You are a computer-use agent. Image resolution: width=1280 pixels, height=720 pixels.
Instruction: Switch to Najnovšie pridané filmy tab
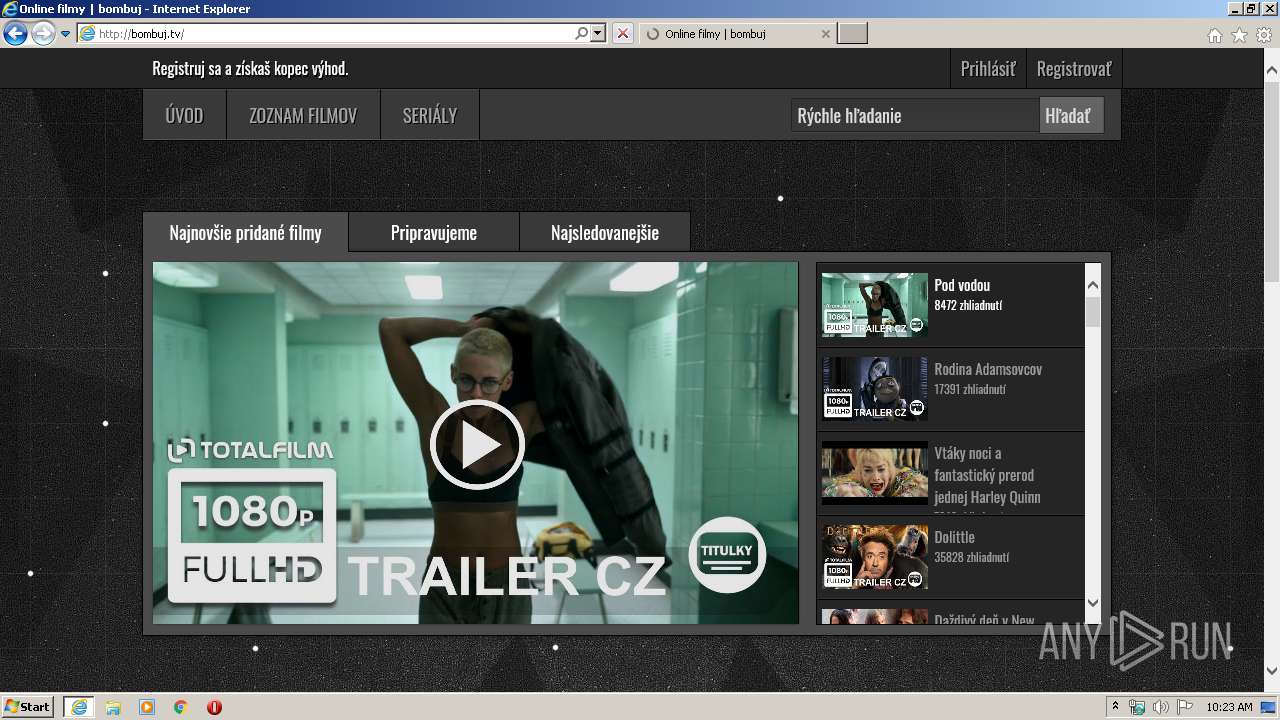coord(246,232)
